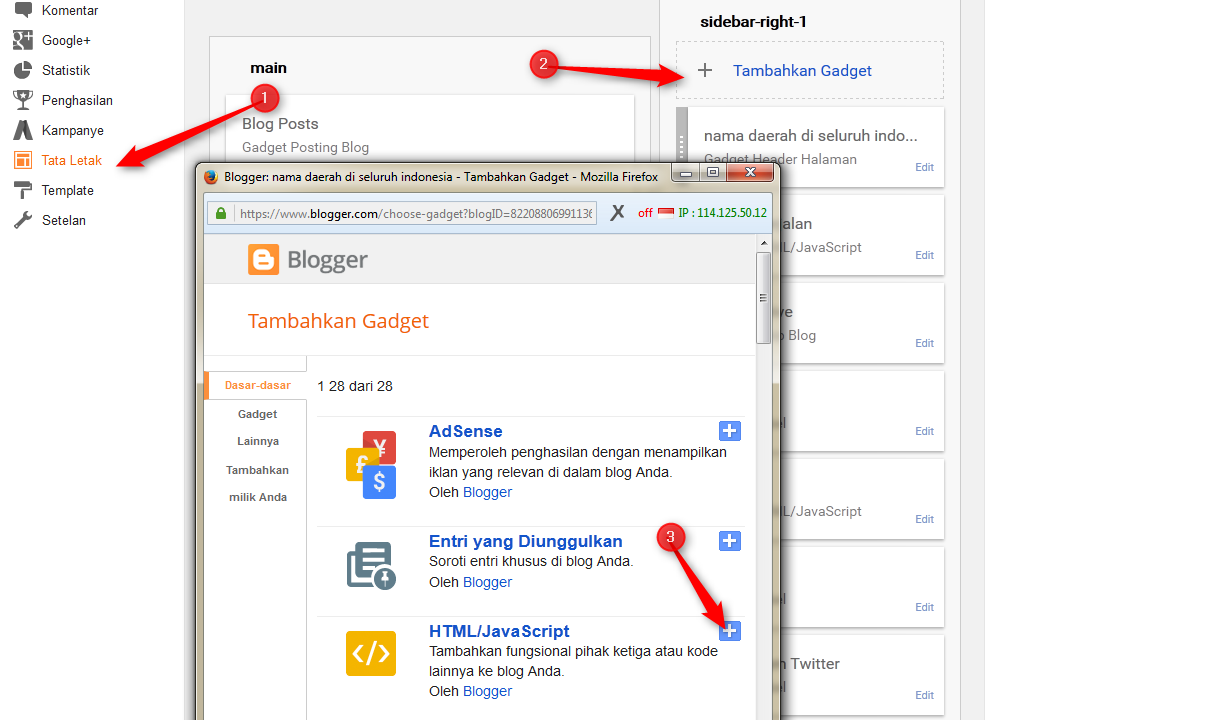Click the Entri yang Diunggulkan pinned-post icon

tap(371, 566)
